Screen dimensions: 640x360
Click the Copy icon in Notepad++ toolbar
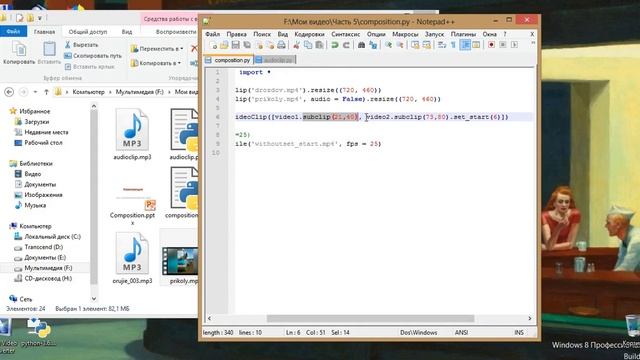[x=308, y=45]
